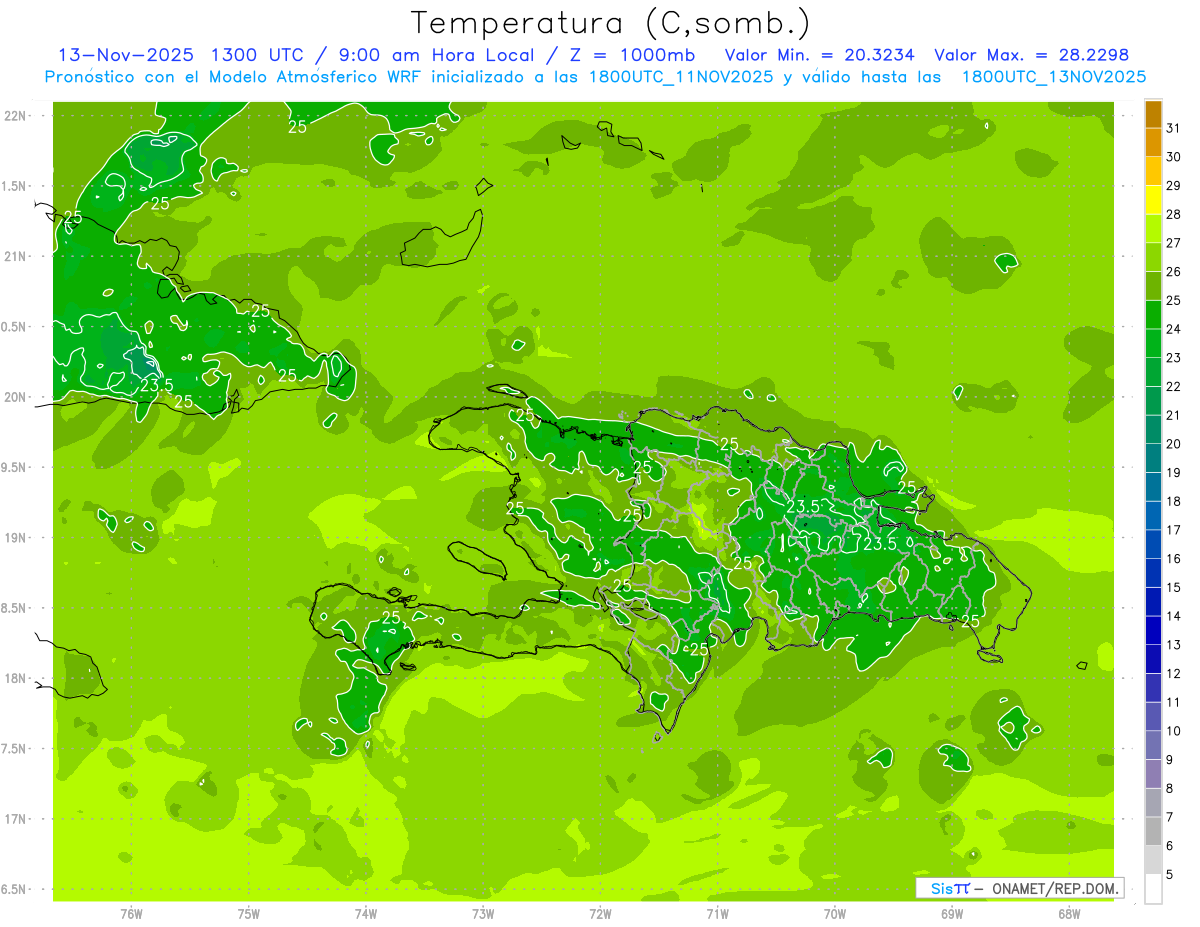The width and height of the screenshot is (1200, 927).
Task: Click the topmost legend band above 31
Action: (1153, 114)
